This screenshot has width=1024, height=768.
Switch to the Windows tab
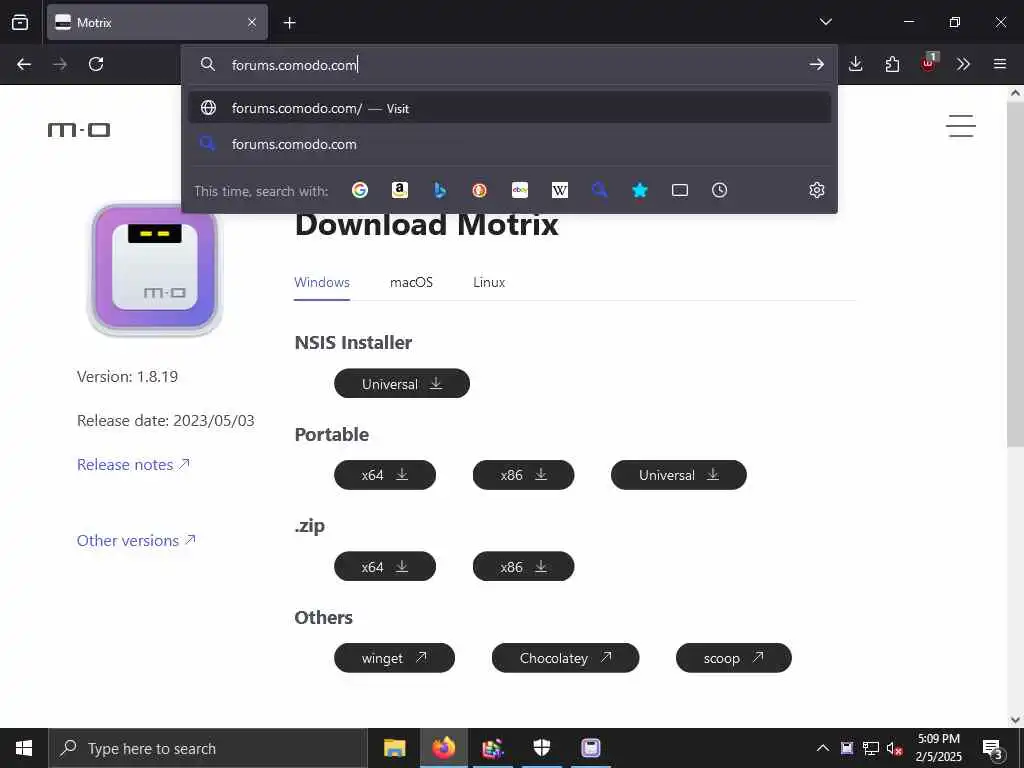322,282
